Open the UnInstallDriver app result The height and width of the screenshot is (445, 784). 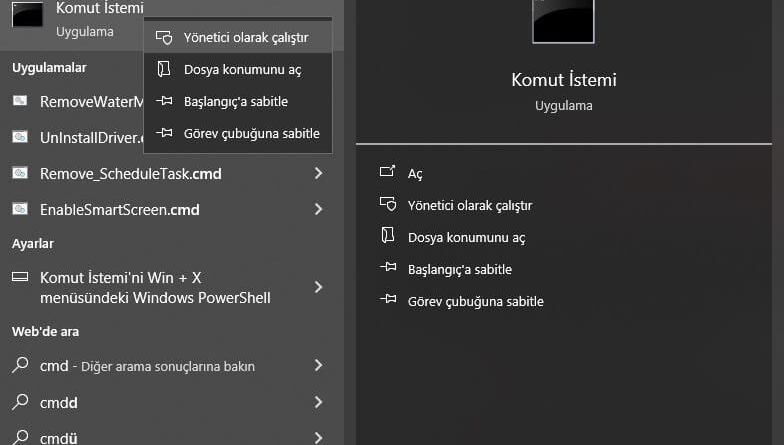pyautogui.click(x=80, y=137)
